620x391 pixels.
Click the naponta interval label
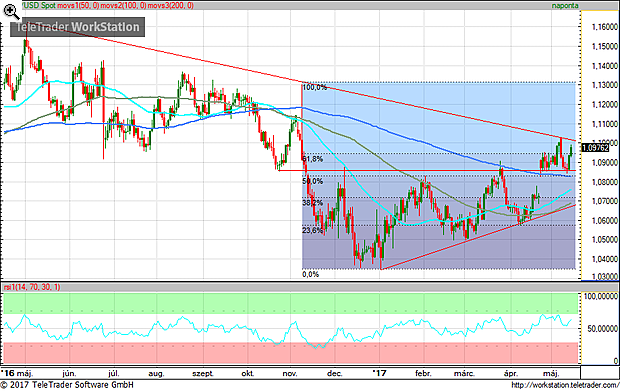[x=565, y=6]
